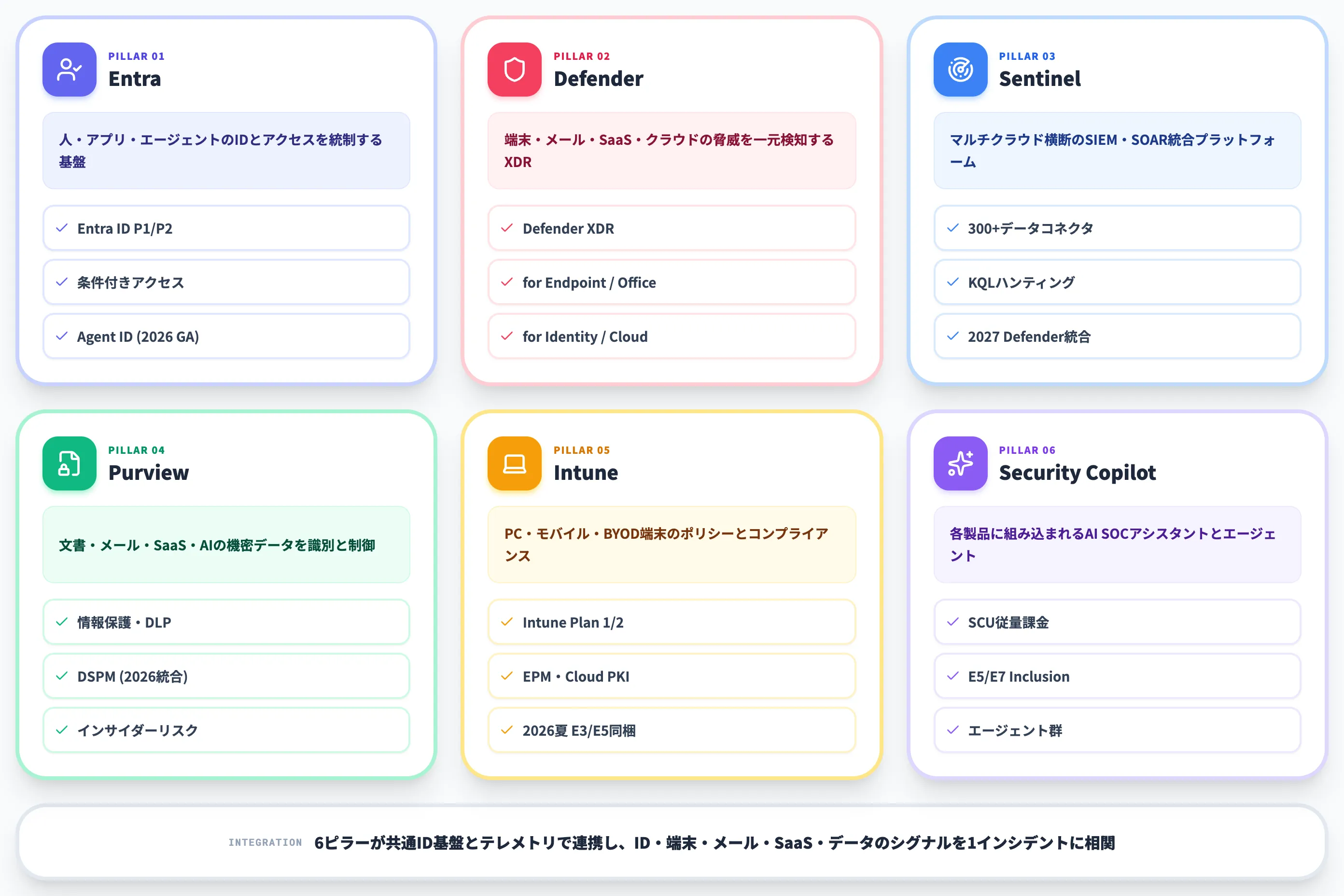
Task: Select the 2026夏 E3/E5同梱 item
Action: (672, 730)
